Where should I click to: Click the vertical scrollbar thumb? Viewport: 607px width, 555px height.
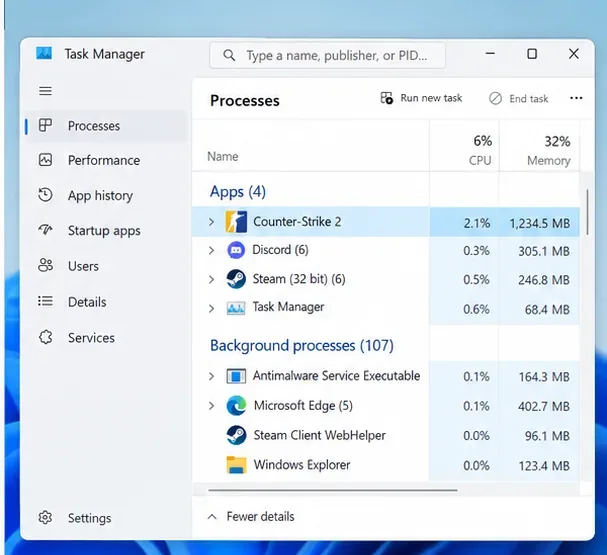(587, 212)
